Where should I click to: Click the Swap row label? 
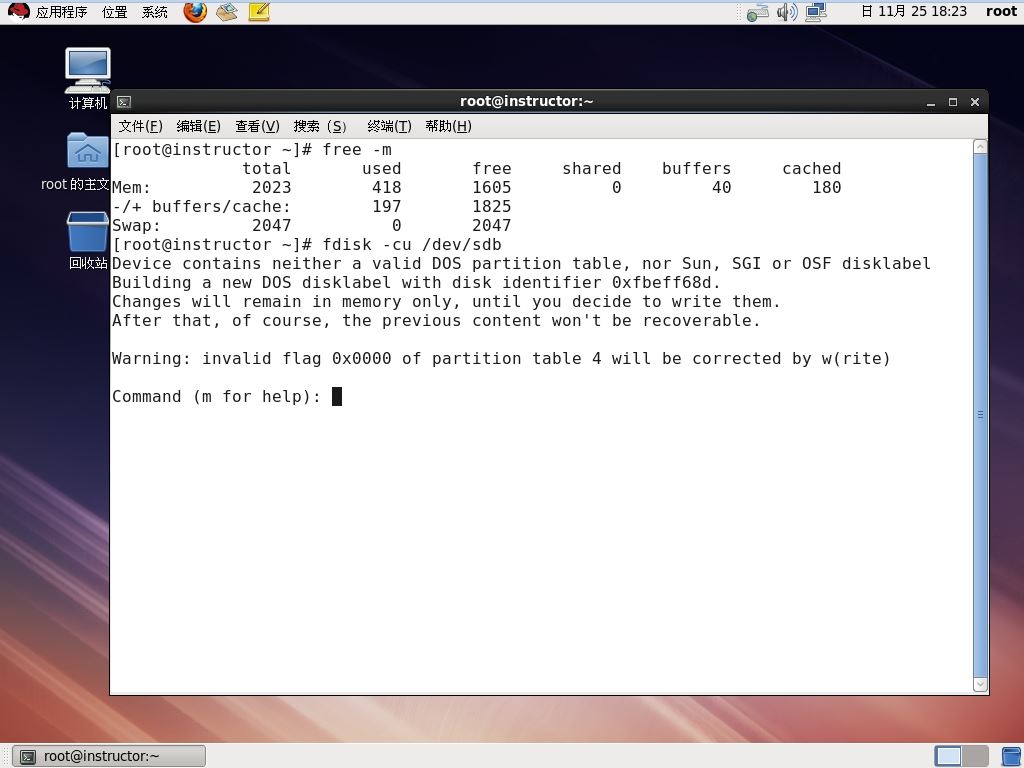pos(136,225)
